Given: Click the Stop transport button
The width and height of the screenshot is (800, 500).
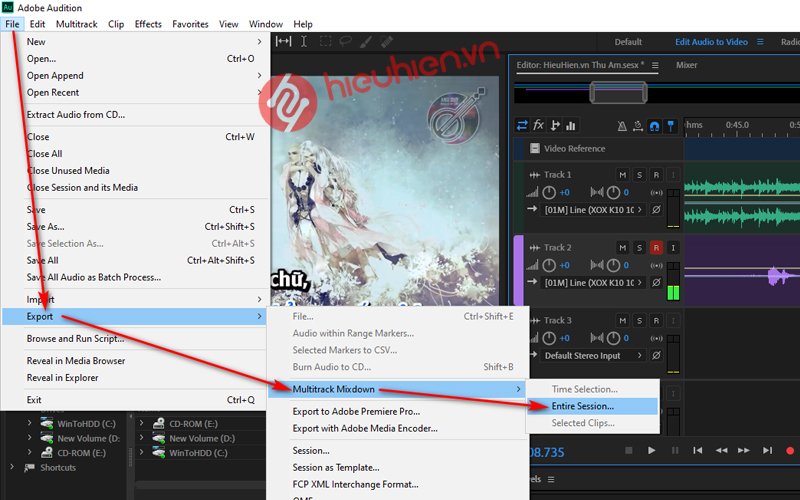Looking at the screenshot, I should click(x=629, y=451).
